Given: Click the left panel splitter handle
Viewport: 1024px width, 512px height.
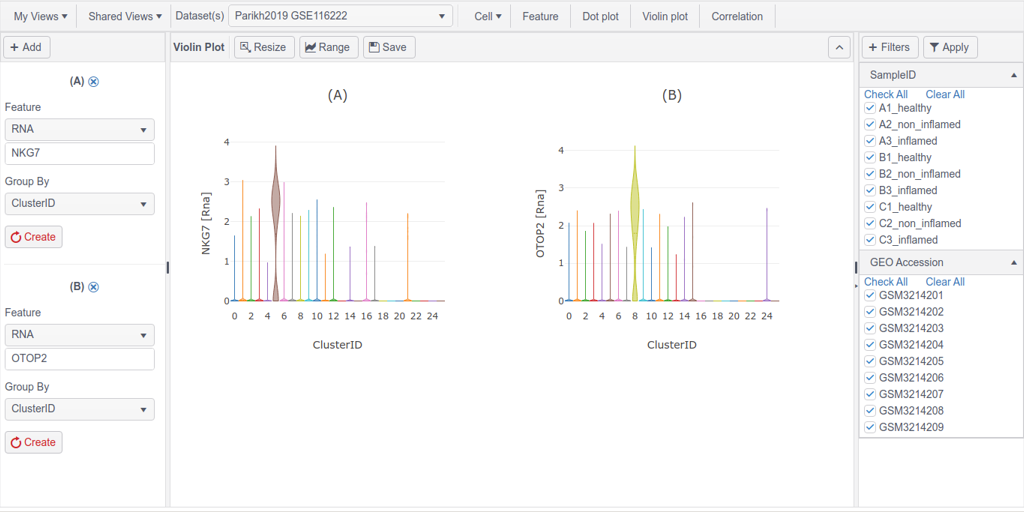Looking at the screenshot, I should click(x=168, y=267).
